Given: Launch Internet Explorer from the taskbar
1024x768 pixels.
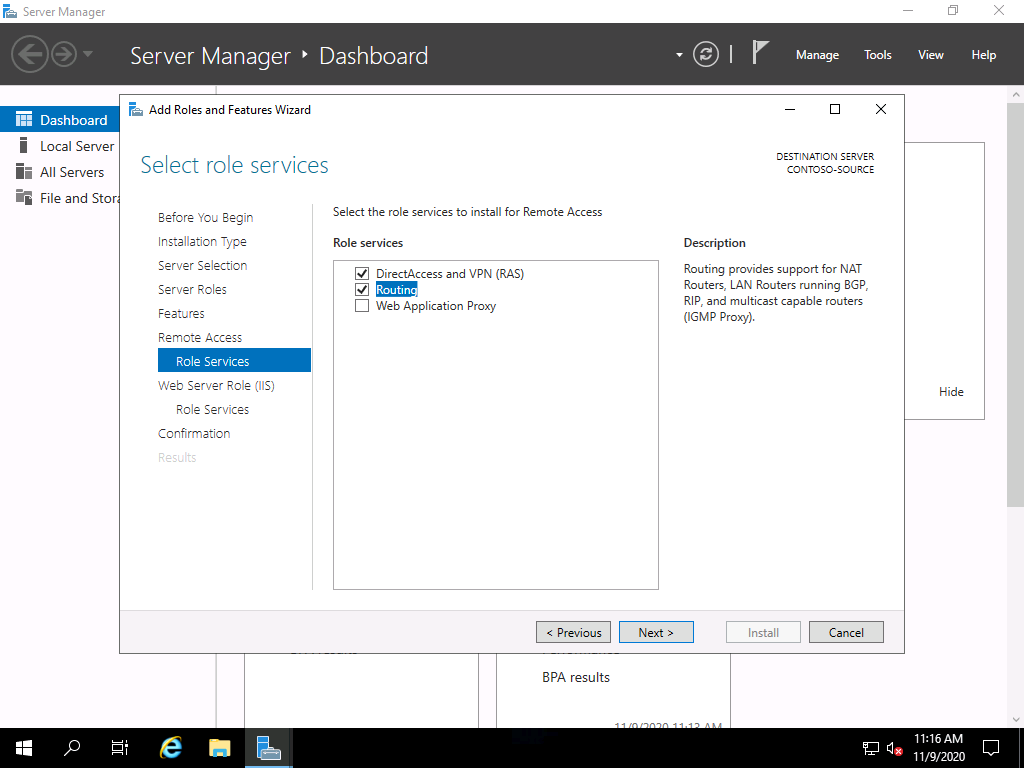Looking at the screenshot, I should (171, 747).
